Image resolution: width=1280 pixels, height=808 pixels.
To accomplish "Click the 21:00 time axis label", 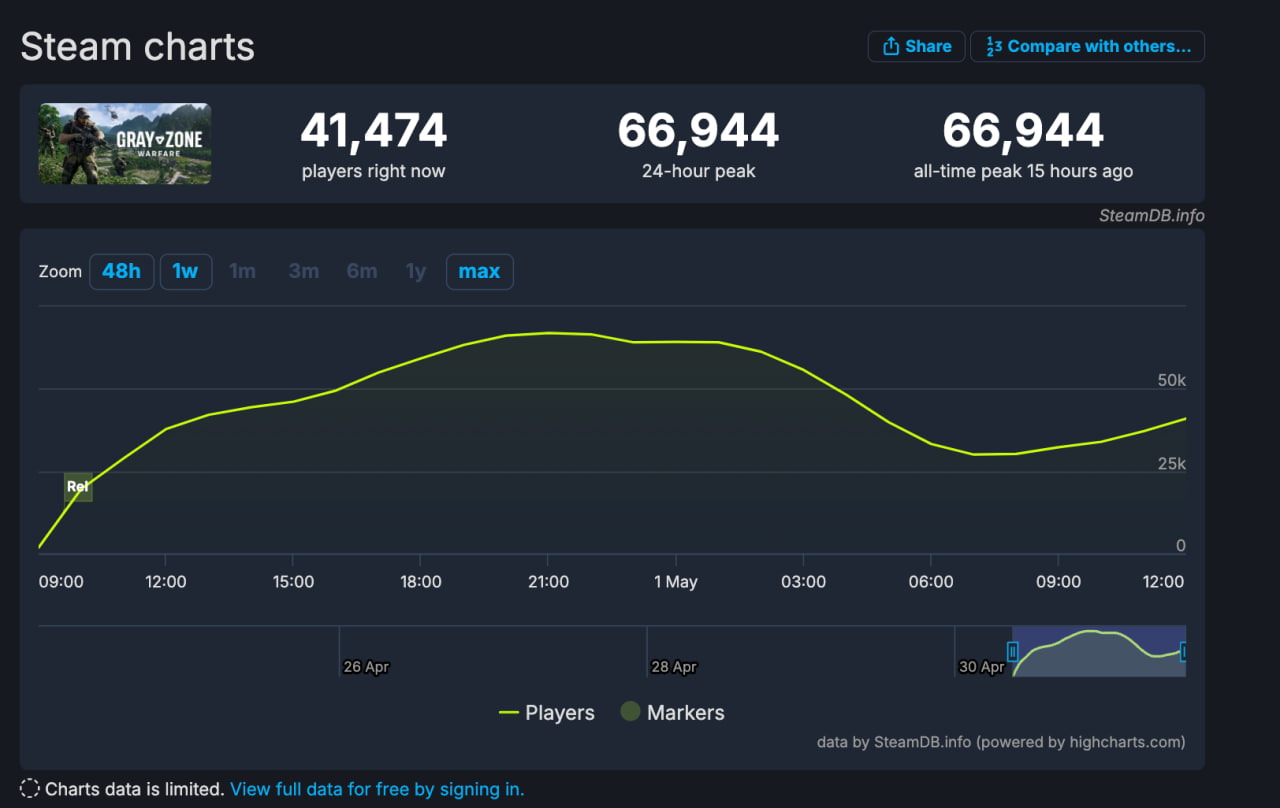I will pyautogui.click(x=548, y=582).
